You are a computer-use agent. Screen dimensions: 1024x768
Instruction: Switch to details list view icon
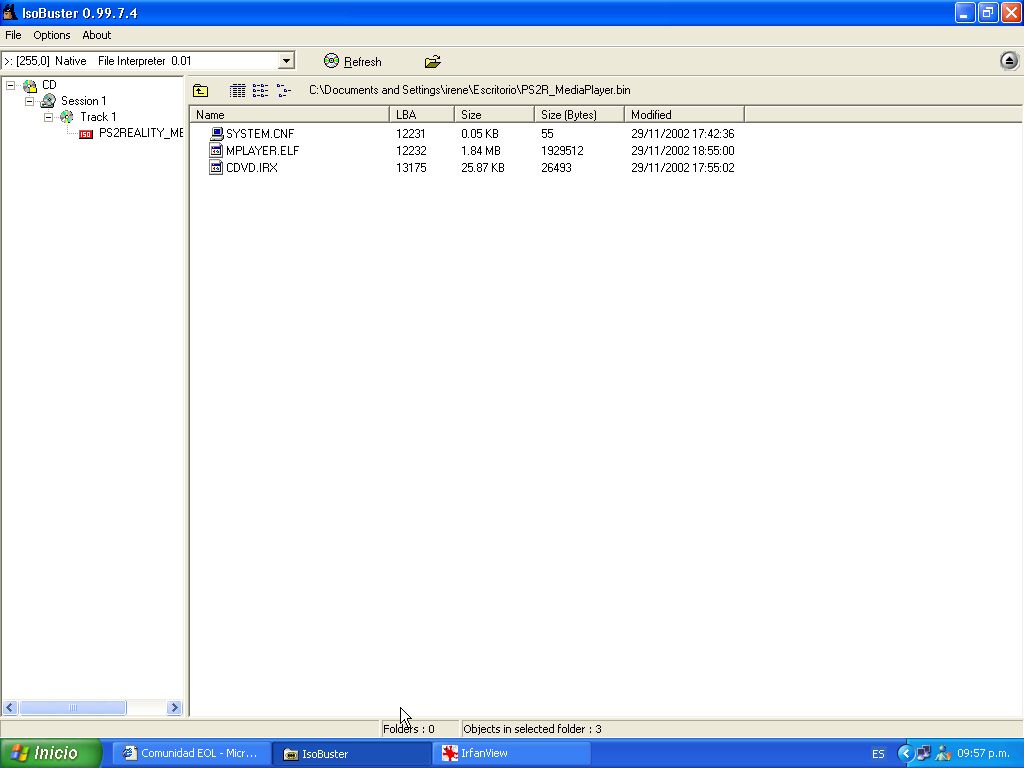(x=238, y=91)
